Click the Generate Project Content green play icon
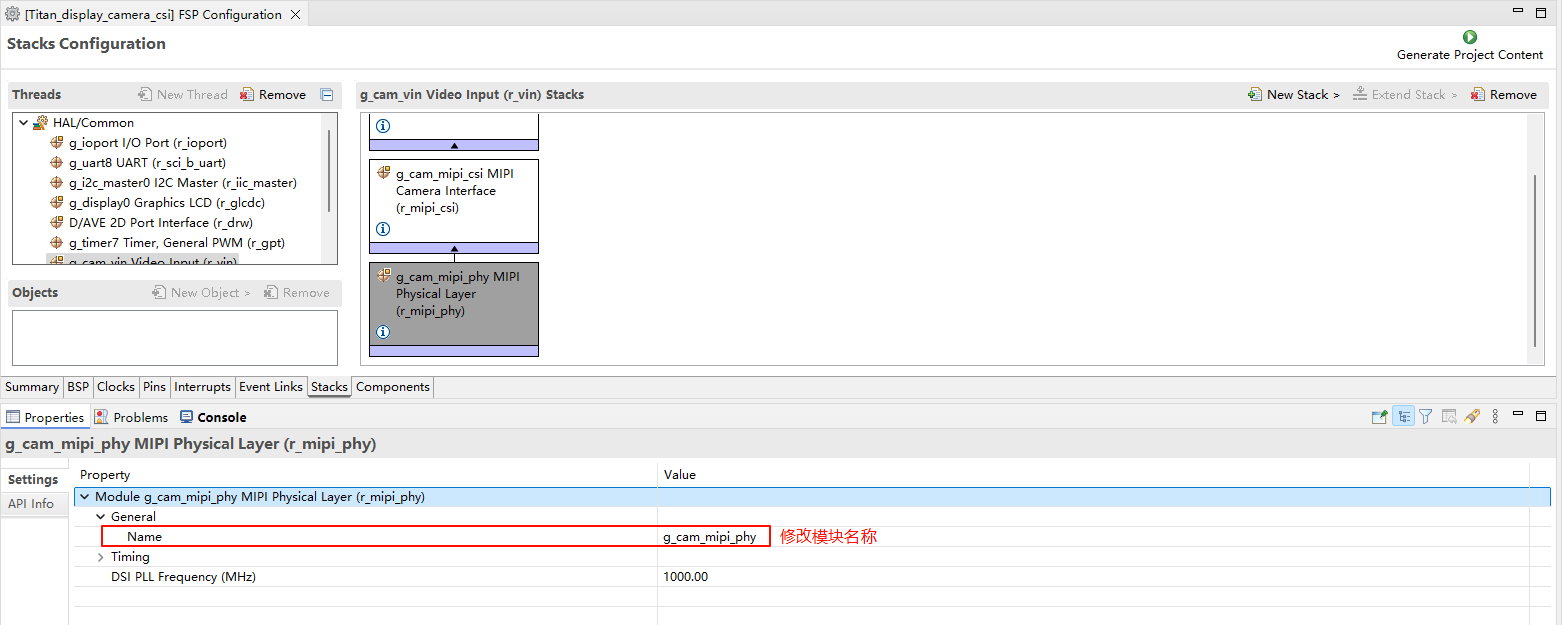The image size is (1562, 625). 1469,37
